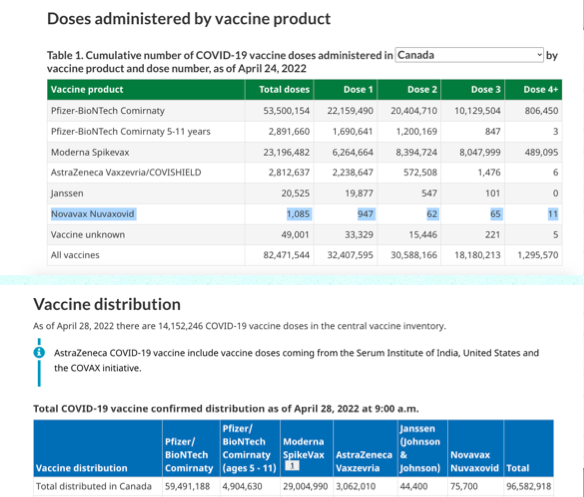Screen dimensions: 584x497
Task: Click Janssen total doses 20,525
Action: click(x=295, y=193)
